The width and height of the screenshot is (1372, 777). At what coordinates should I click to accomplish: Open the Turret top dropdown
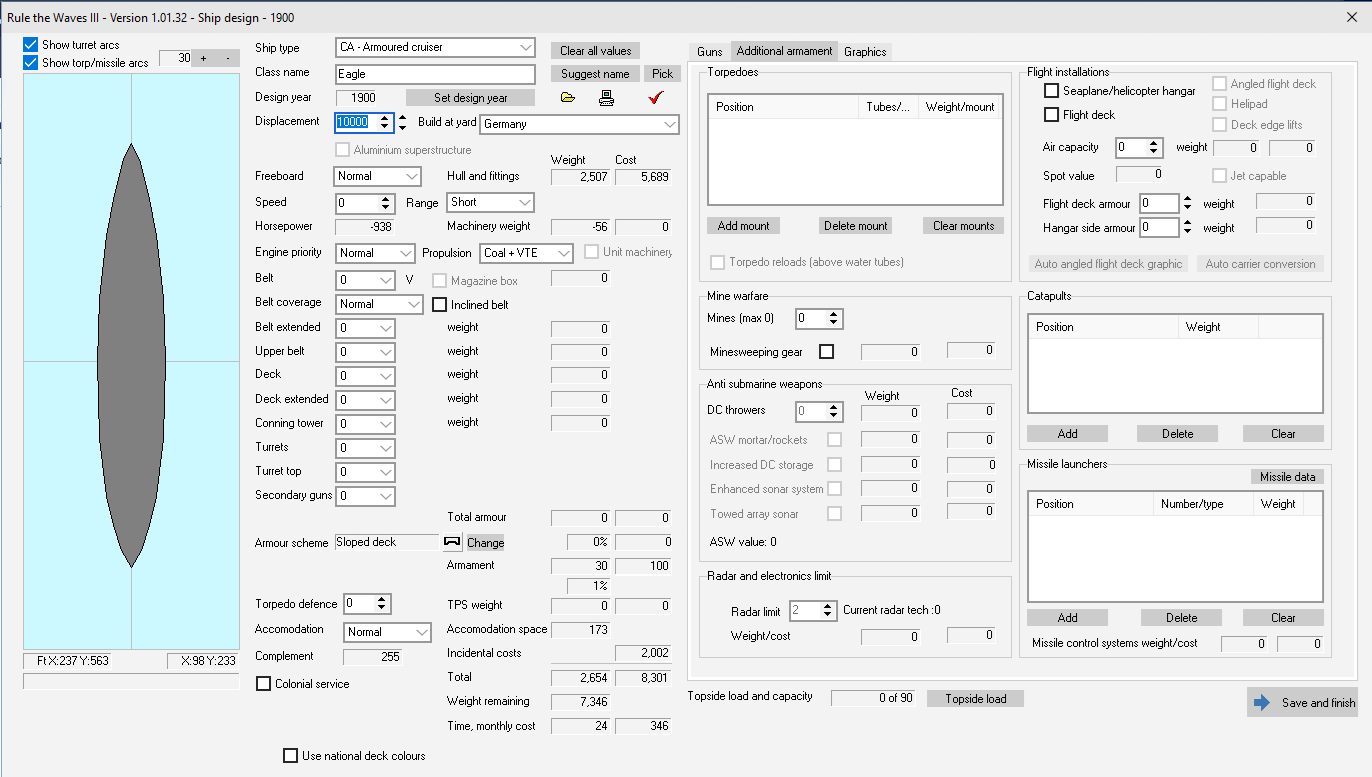tap(365, 472)
